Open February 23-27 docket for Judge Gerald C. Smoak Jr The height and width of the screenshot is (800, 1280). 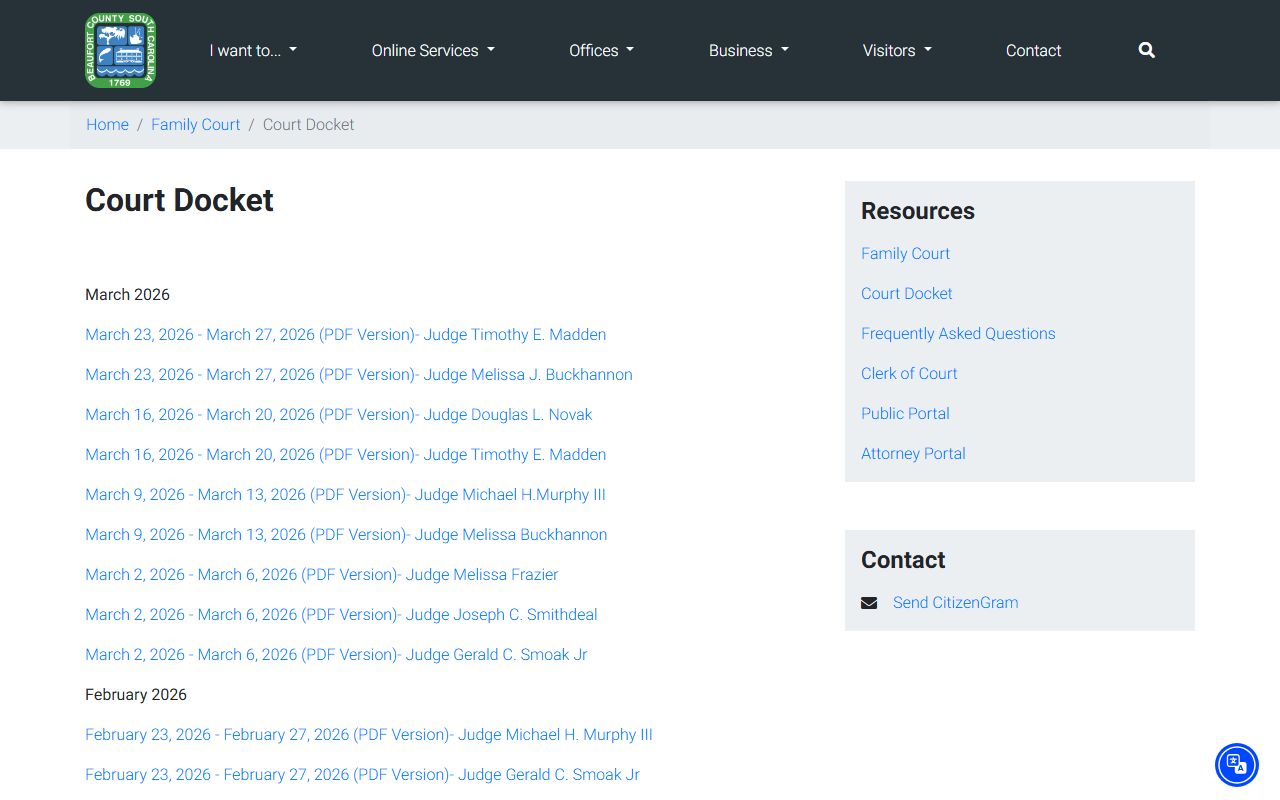click(x=362, y=775)
